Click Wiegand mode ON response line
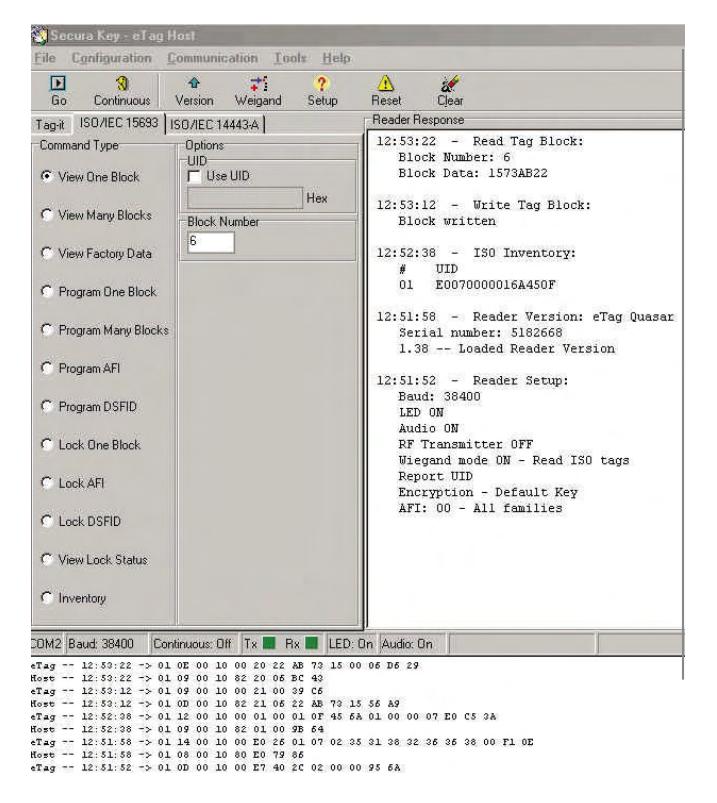 point(514,460)
